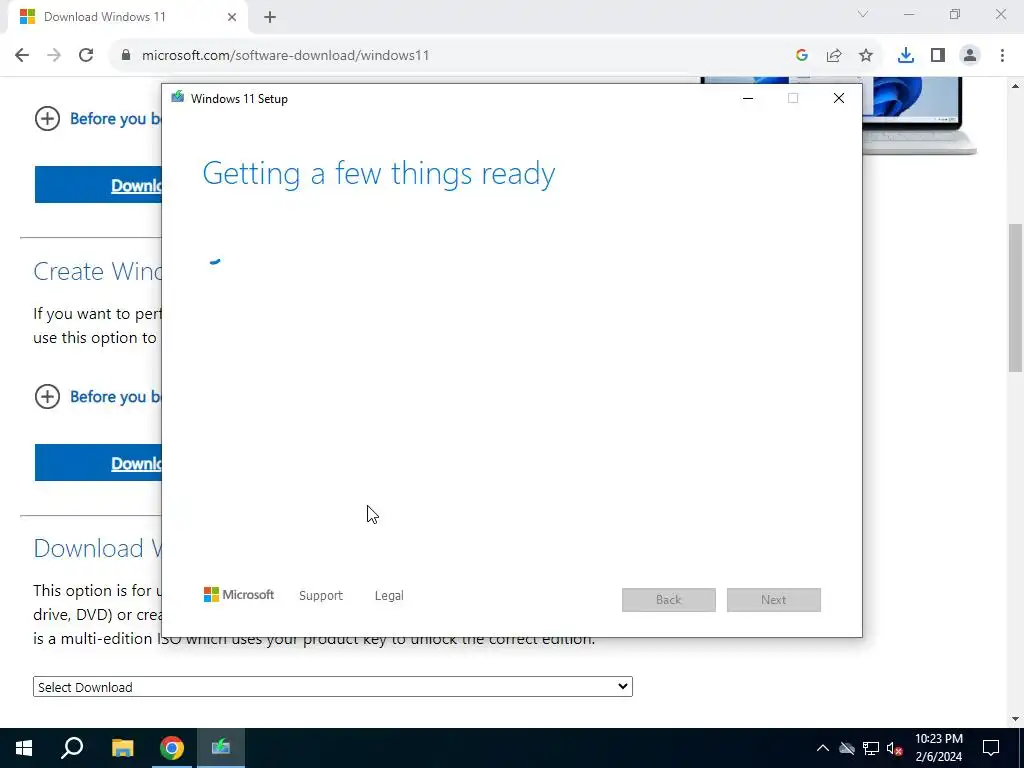Click the Microsoft logo in Setup
This screenshot has height=768, width=1024.
point(239,595)
